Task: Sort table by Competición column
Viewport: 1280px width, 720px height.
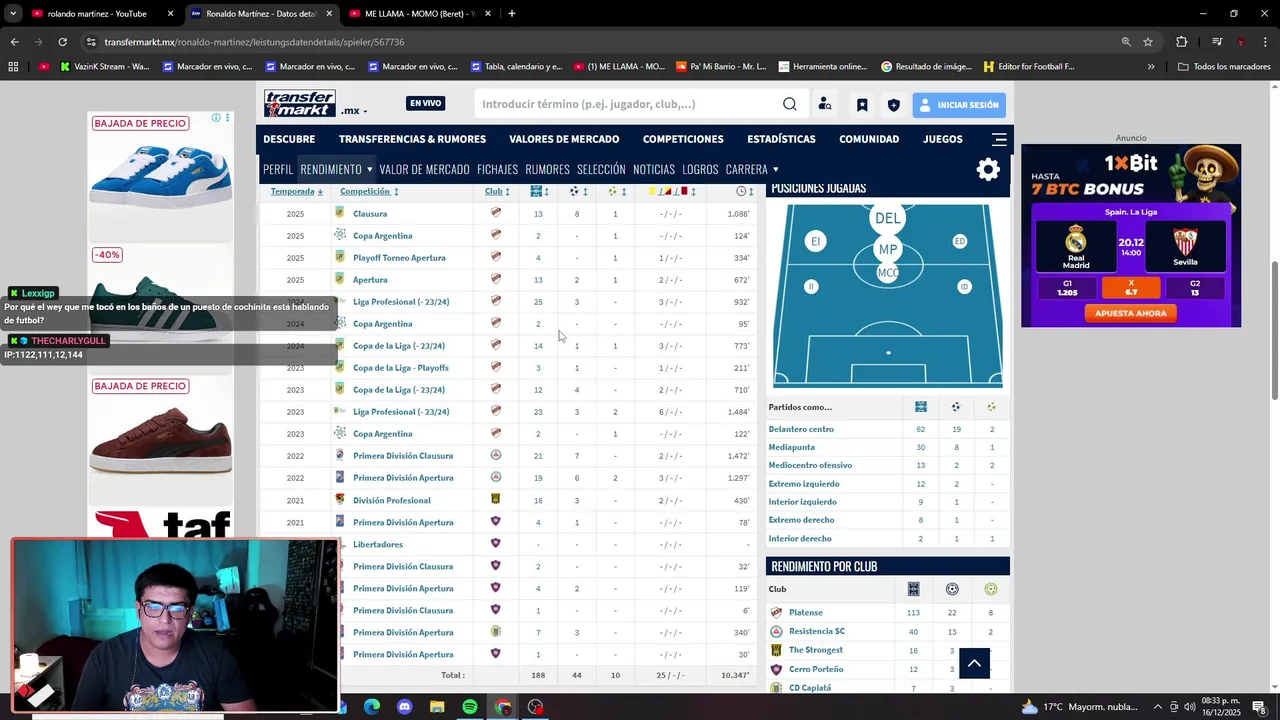Action: [x=369, y=191]
